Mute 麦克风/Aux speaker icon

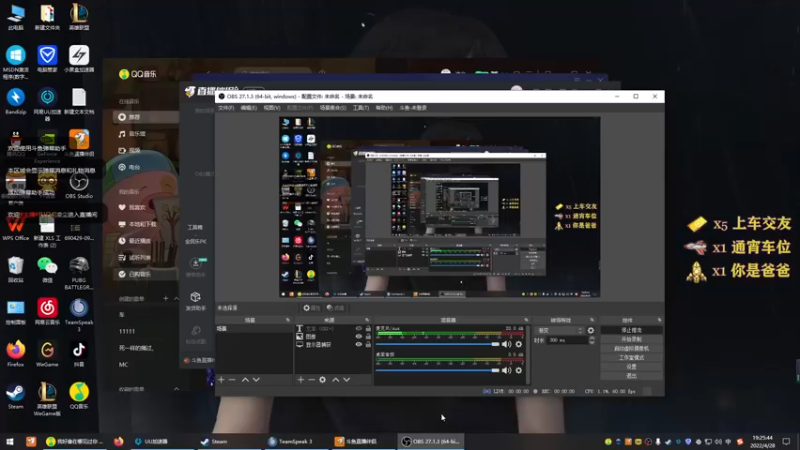(506, 344)
